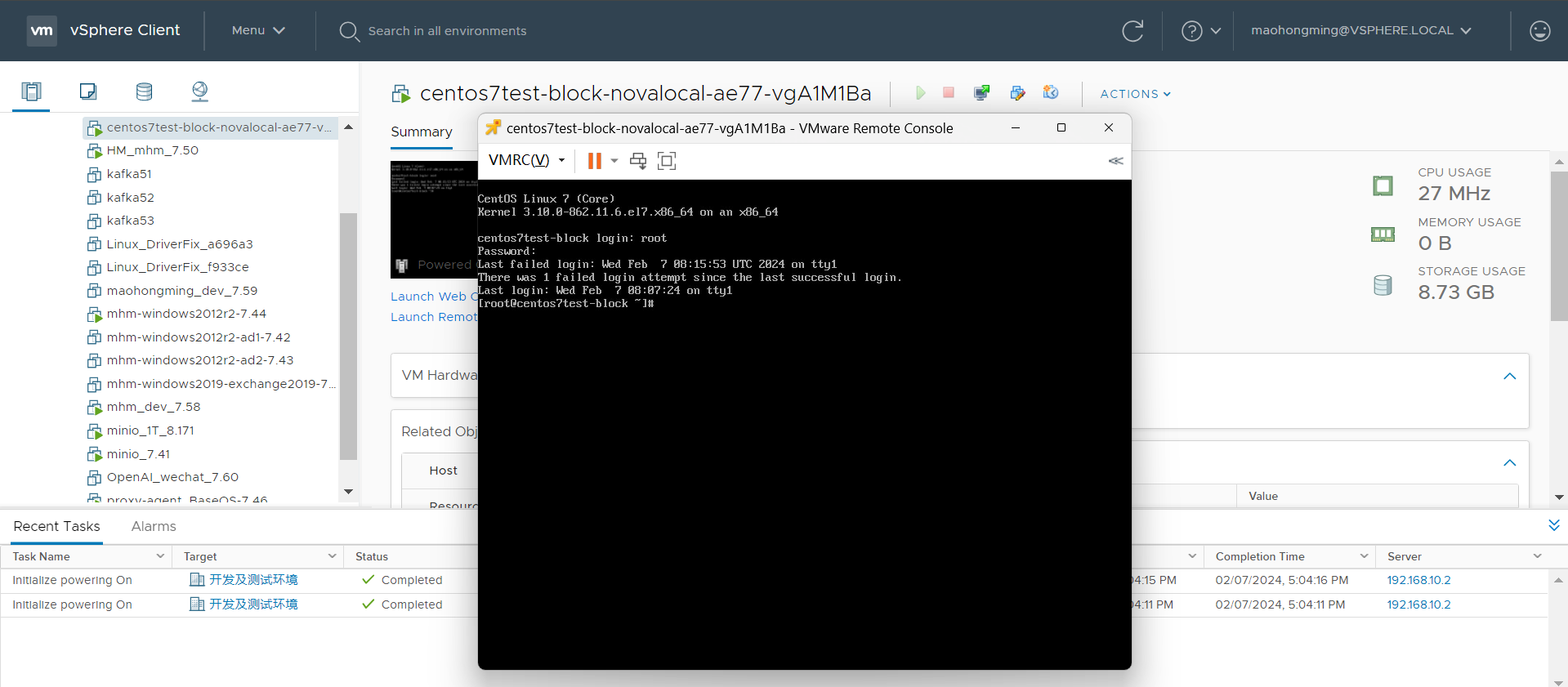Viewport: 1568px width, 687px height.
Task: Click the refresh icon in top bar
Action: coord(1132,31)
